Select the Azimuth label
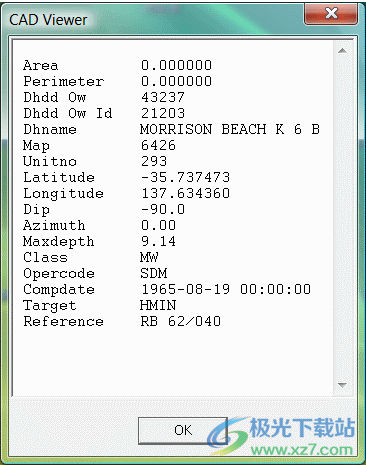Image resolution: width=366 pixels, height=466 pixels. 54,225
